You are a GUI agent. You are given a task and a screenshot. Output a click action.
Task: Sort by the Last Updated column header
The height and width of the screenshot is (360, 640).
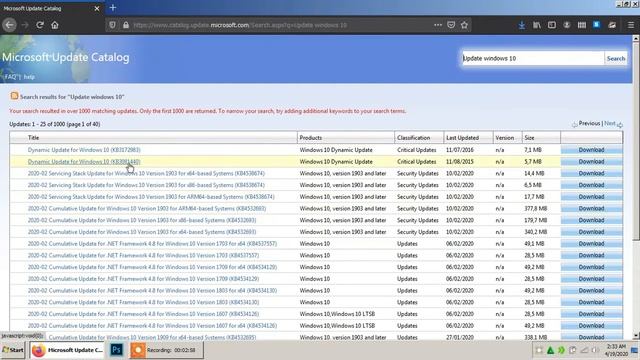(462, 138)
